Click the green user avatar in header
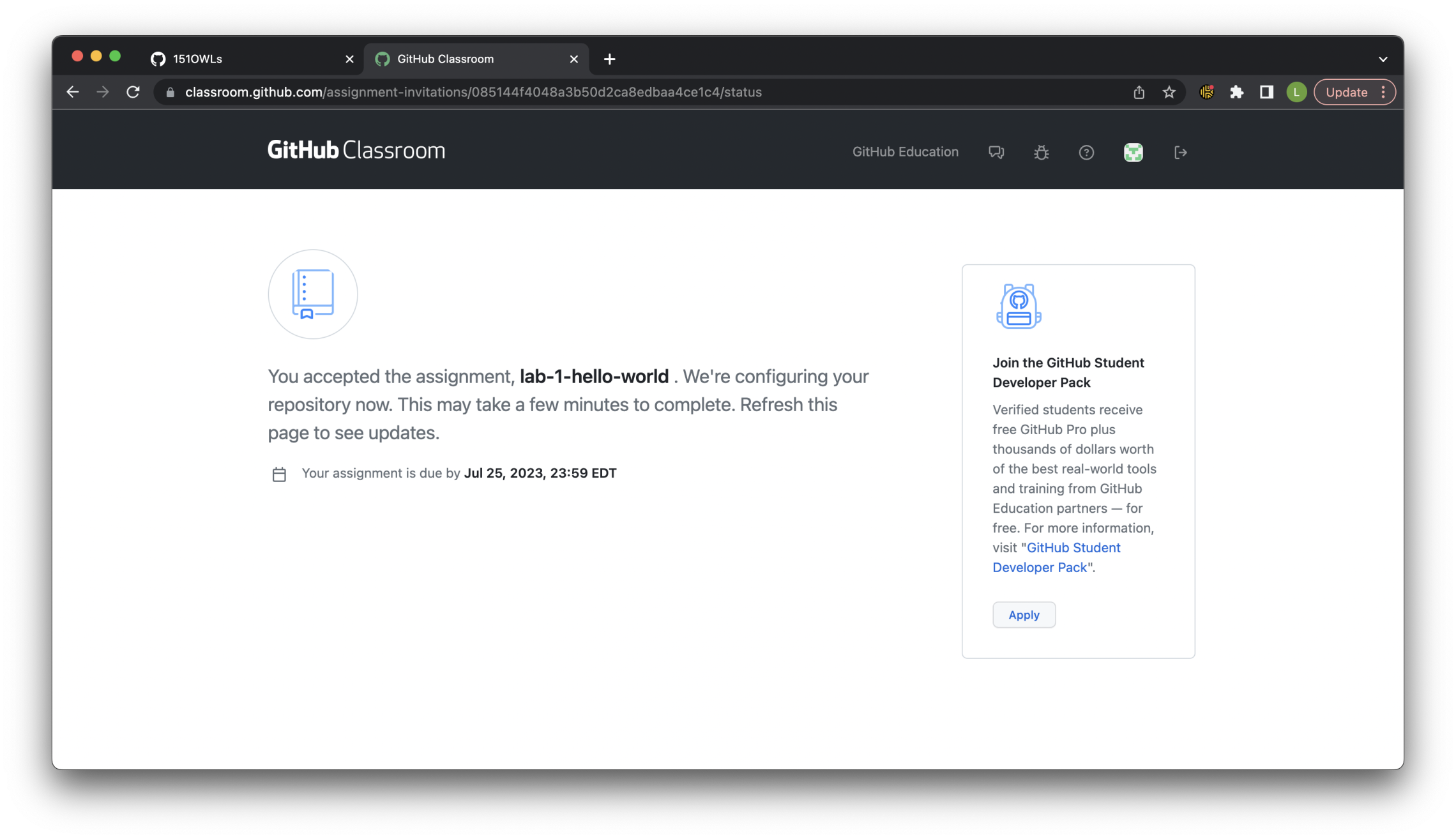 [1133, 152]
